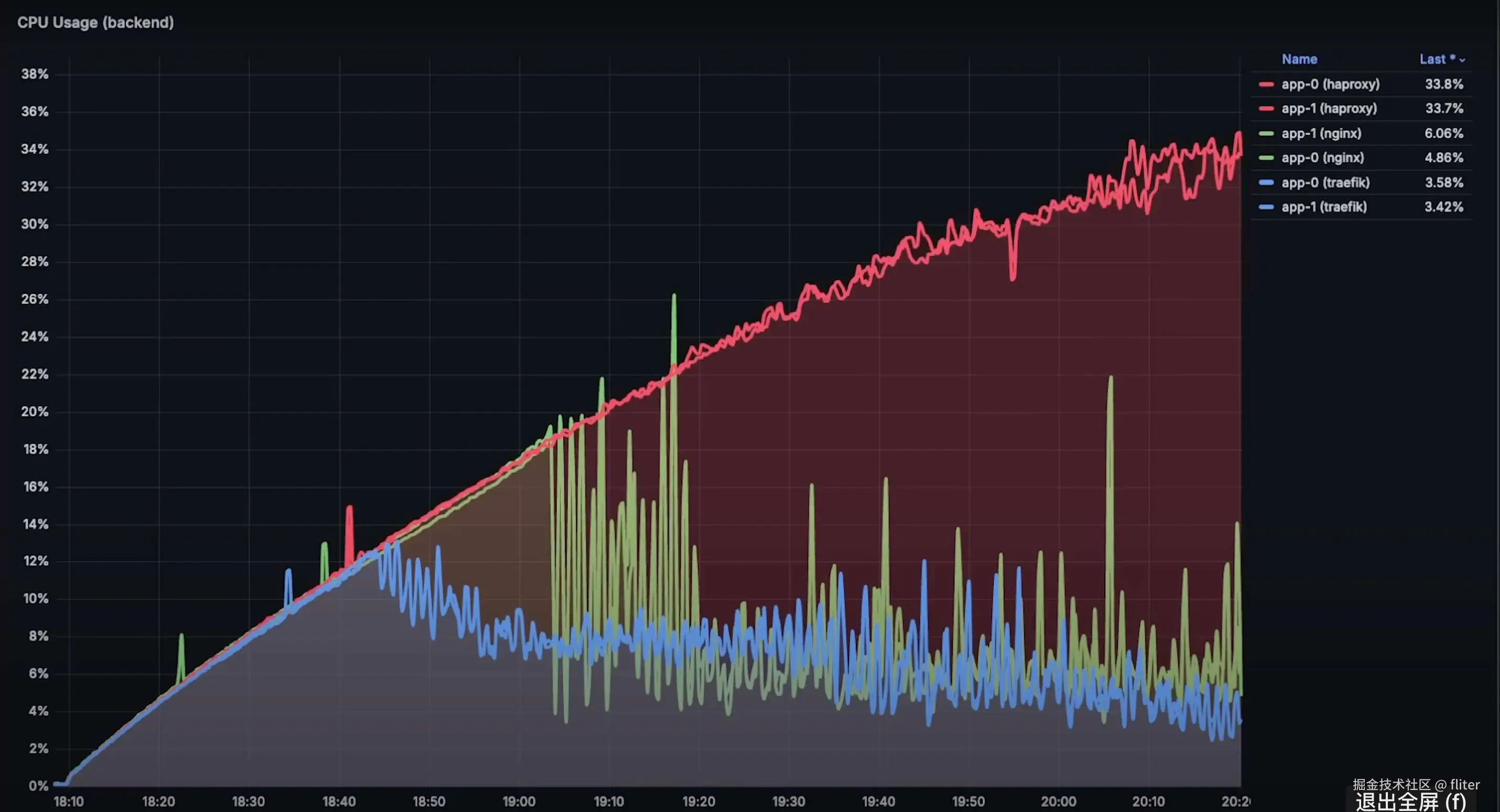Open color picker for app-1 (nginx) series
Image resolution: width=1500 pixels, height=812 pixels.
click(1266, 134)
